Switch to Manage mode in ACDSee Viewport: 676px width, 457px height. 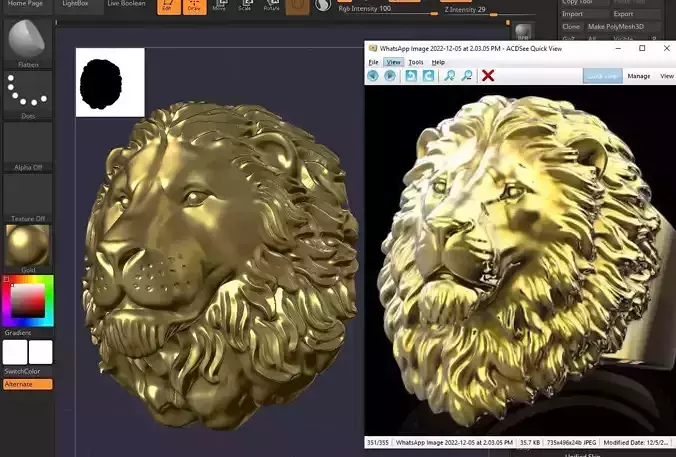[x=638, y=76]
